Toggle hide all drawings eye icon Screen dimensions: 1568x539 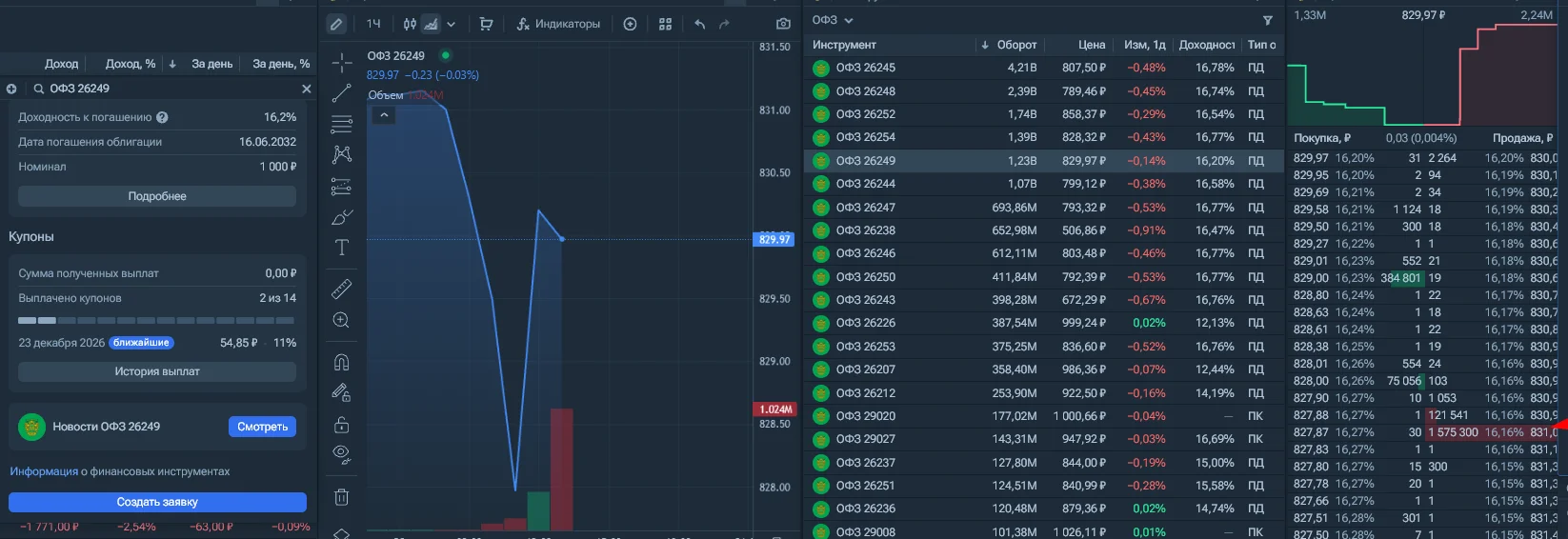tap(342, 455)
